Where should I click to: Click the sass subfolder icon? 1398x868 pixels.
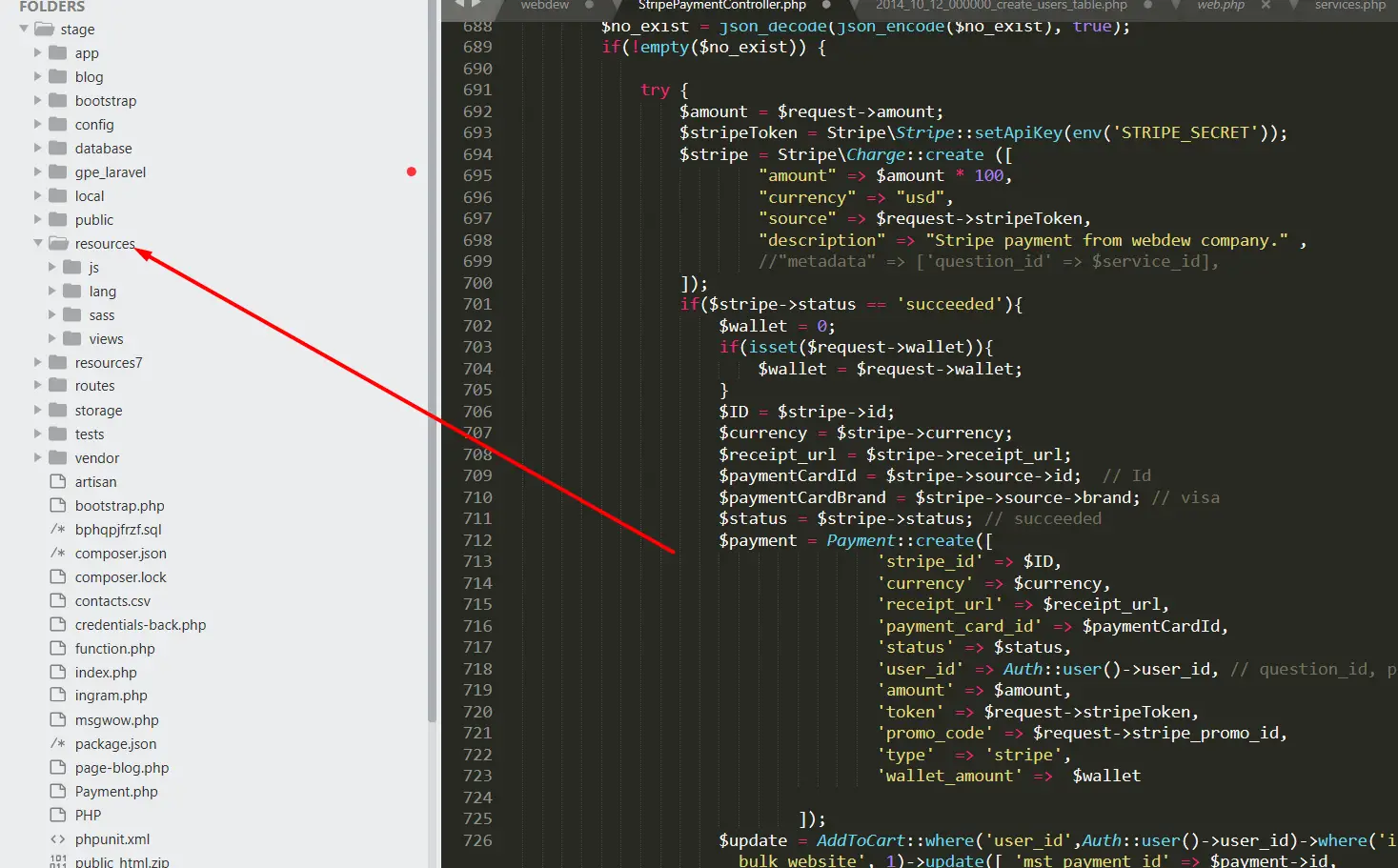coord(72,314)
